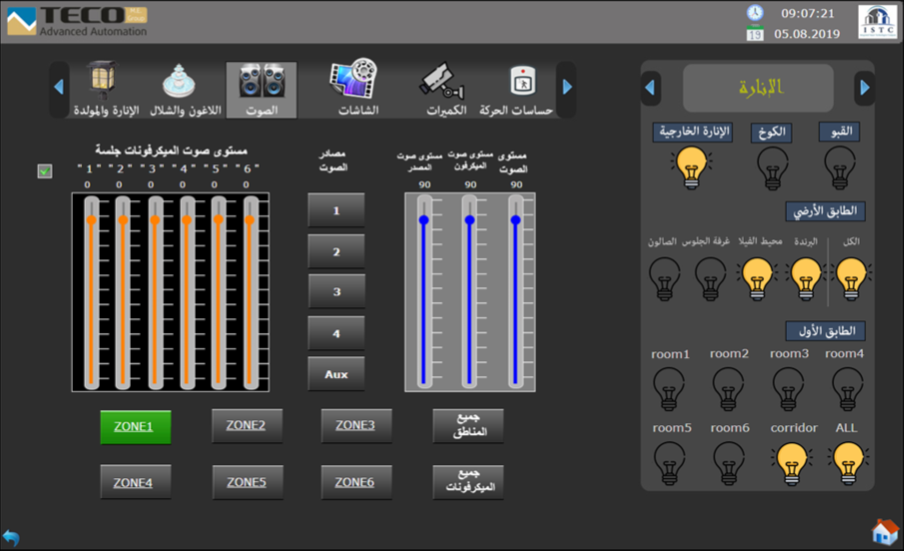Select audio source Aux button

pos(336,373)
